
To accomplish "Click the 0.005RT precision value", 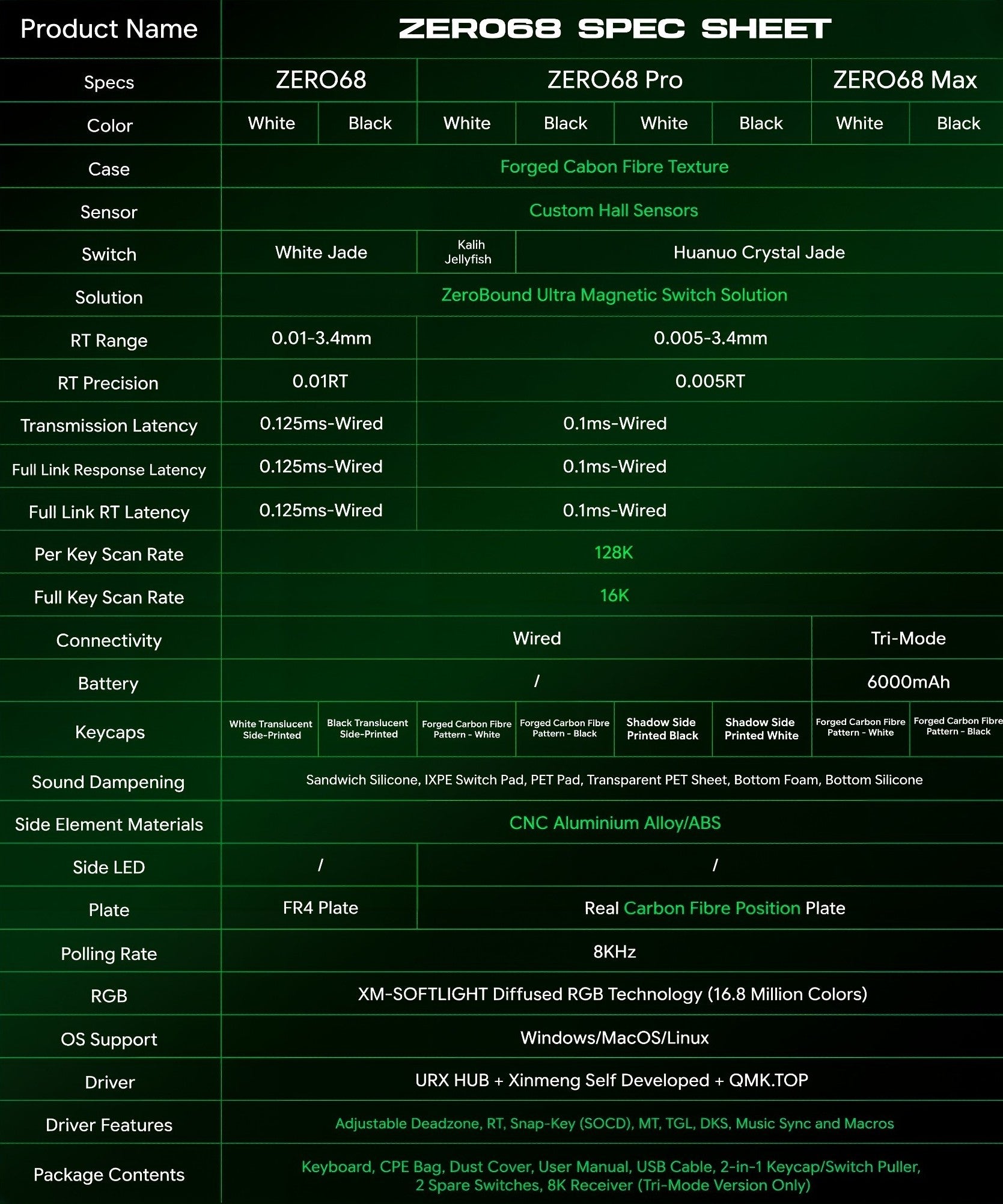I will point(710,381).
